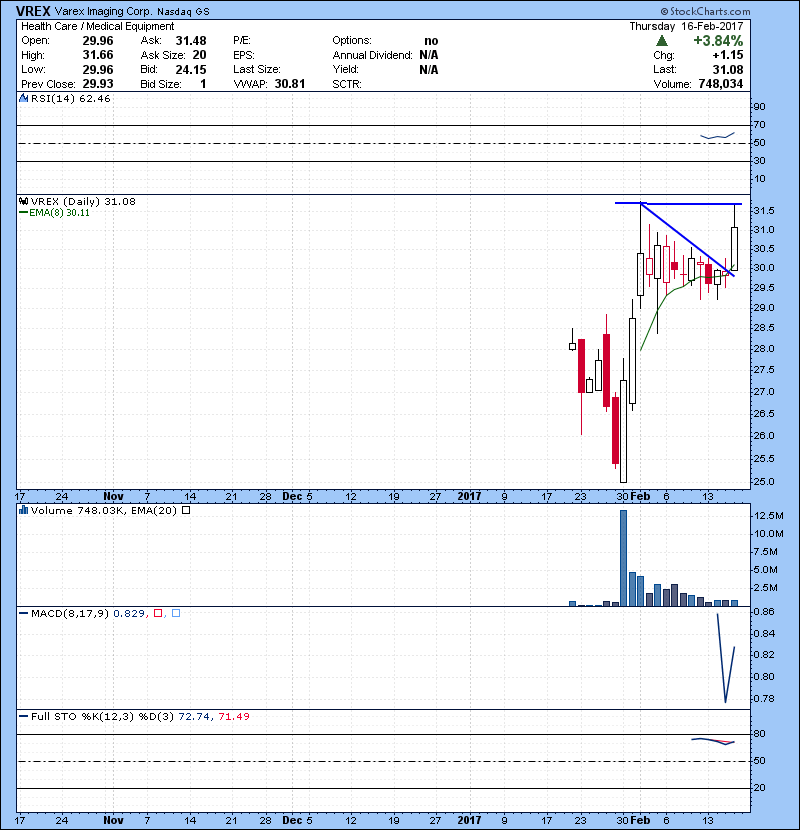The image size is (800, 830).
Task: Click the stochastic %D value 71.49
Action: pos(234,716)
